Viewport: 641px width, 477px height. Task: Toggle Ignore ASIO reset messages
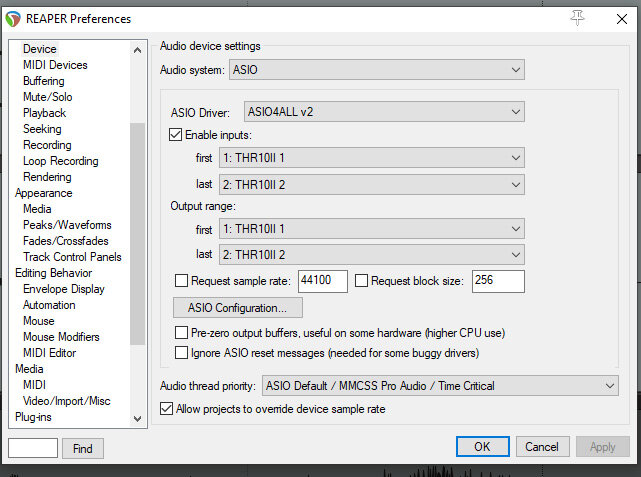coord(182,352)
